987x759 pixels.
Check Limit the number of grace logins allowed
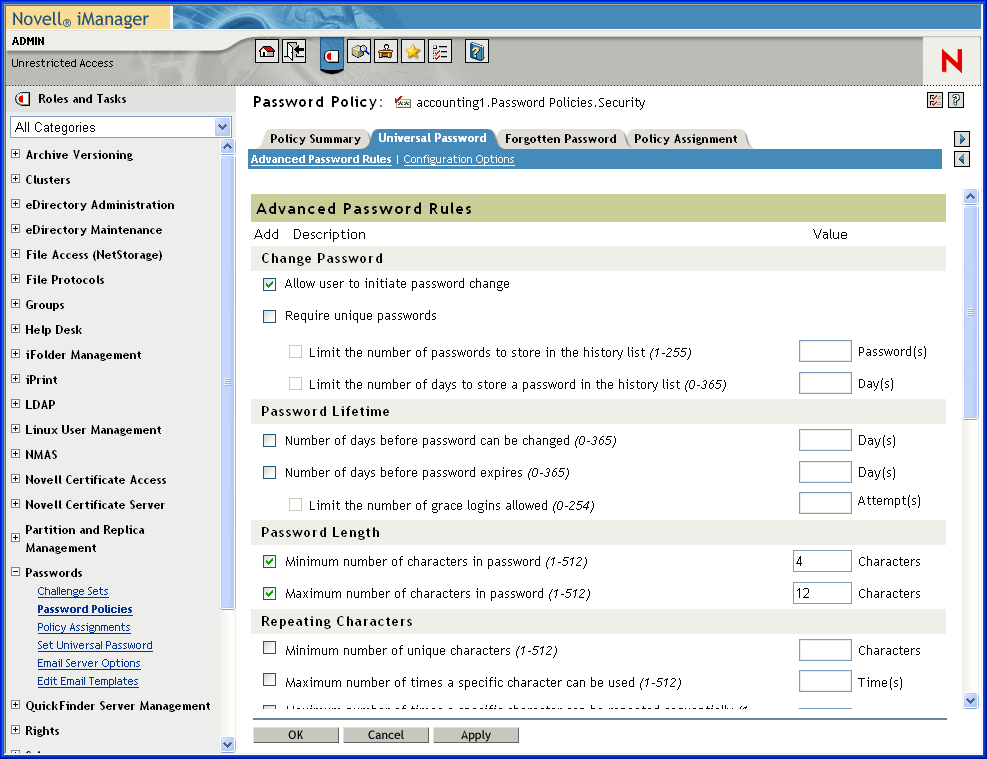coord(295,504)
